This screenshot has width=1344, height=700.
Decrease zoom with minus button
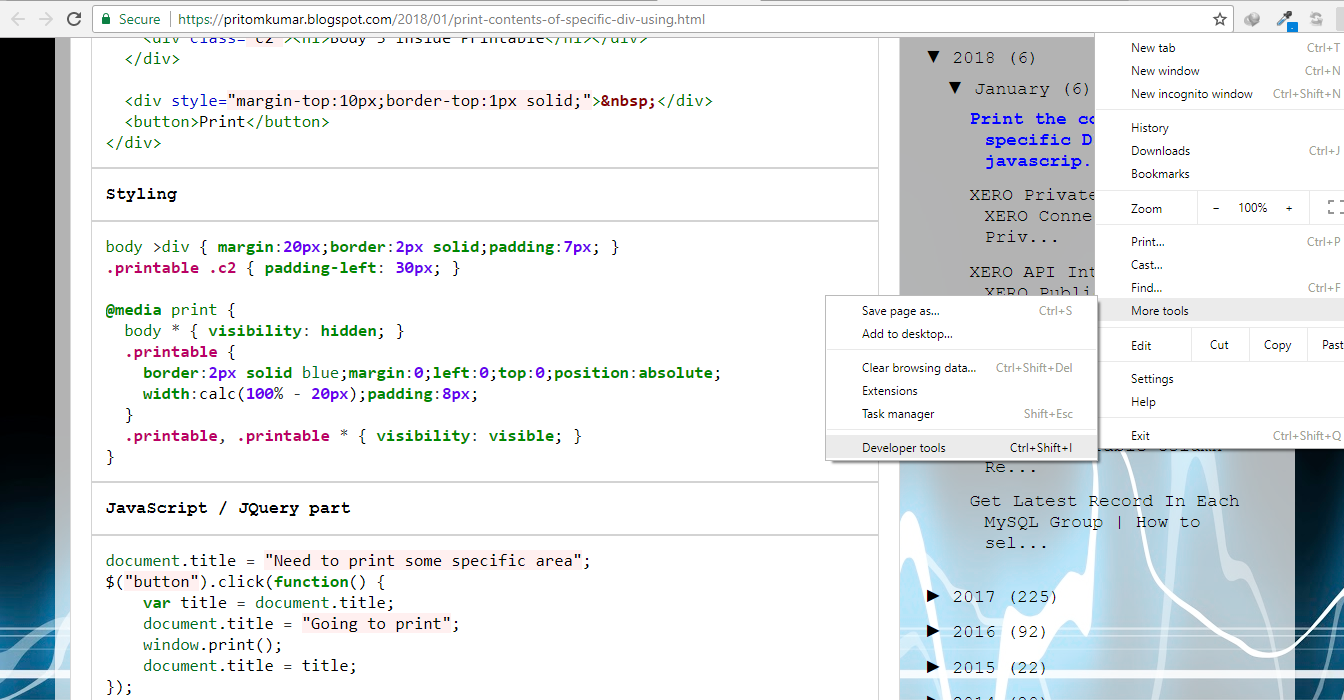1216,208
